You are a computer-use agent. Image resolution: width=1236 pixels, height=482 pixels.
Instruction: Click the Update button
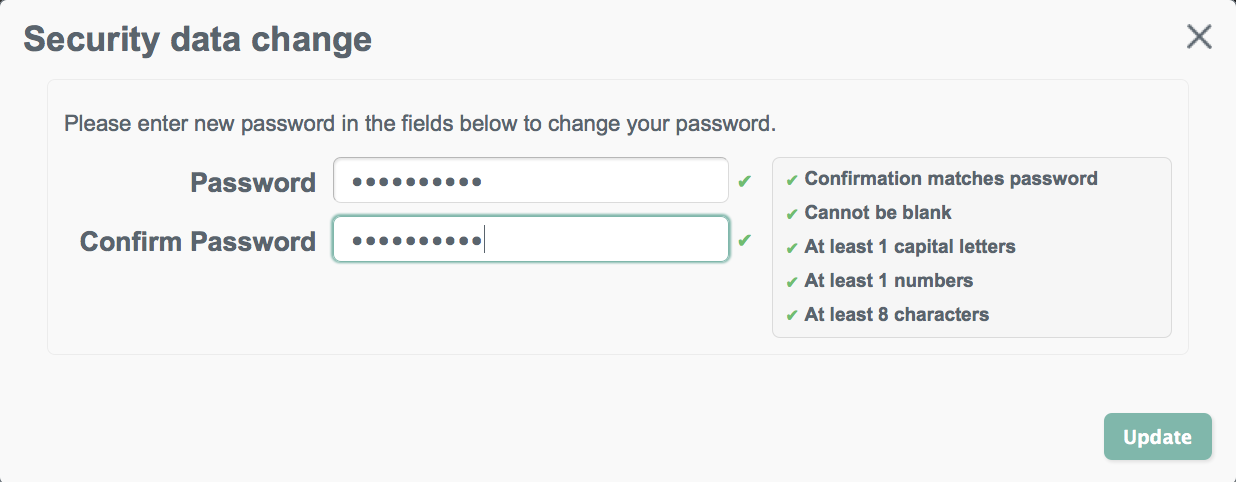(1157, 437)
